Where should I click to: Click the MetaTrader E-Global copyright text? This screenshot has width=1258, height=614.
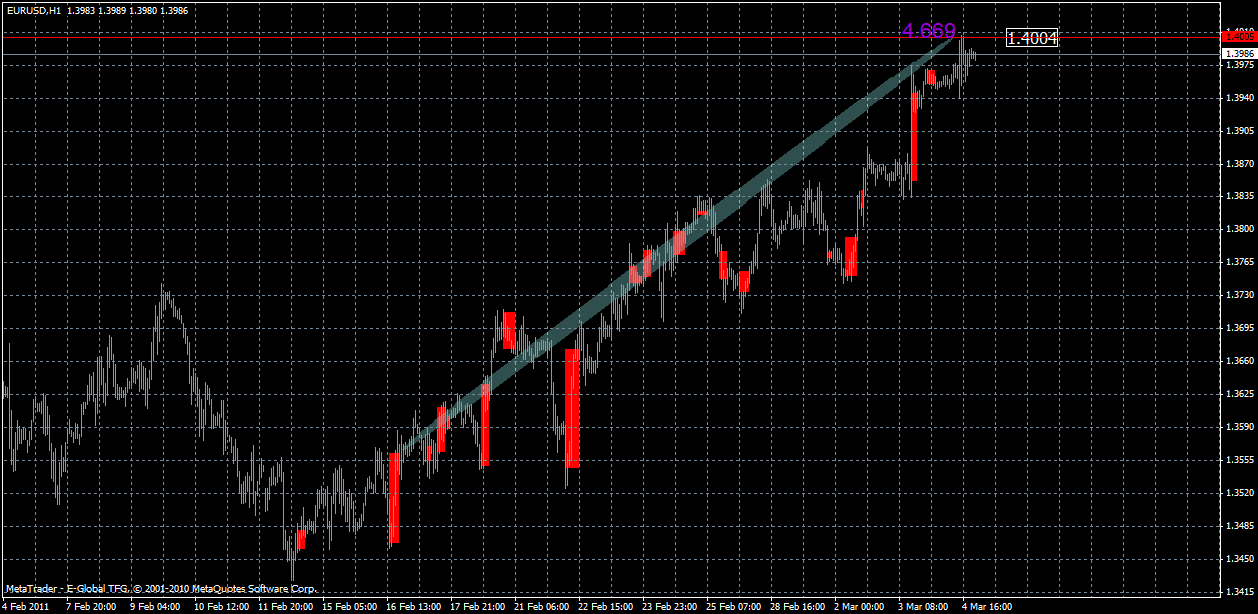click(x=160, y=590)
